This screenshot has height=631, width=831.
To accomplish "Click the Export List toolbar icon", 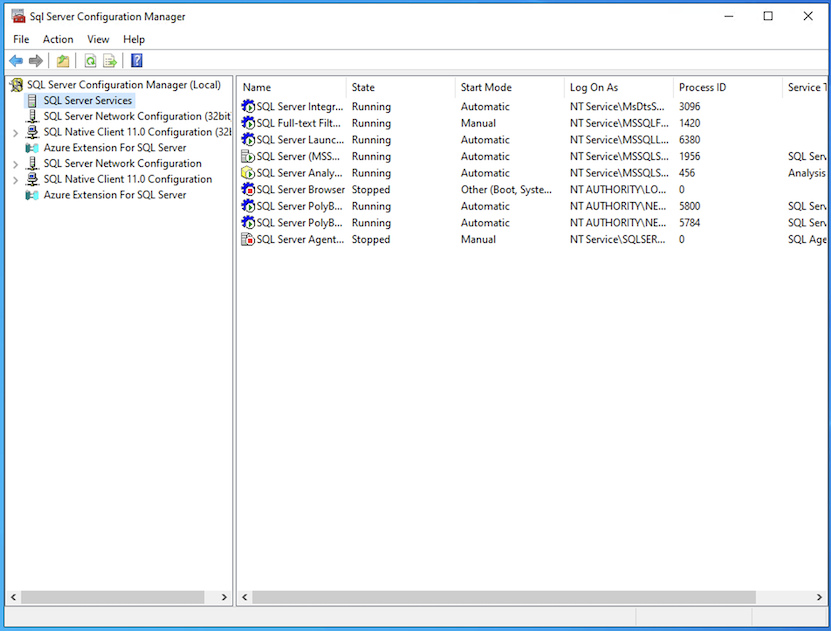I will click(x=110, y=61).
